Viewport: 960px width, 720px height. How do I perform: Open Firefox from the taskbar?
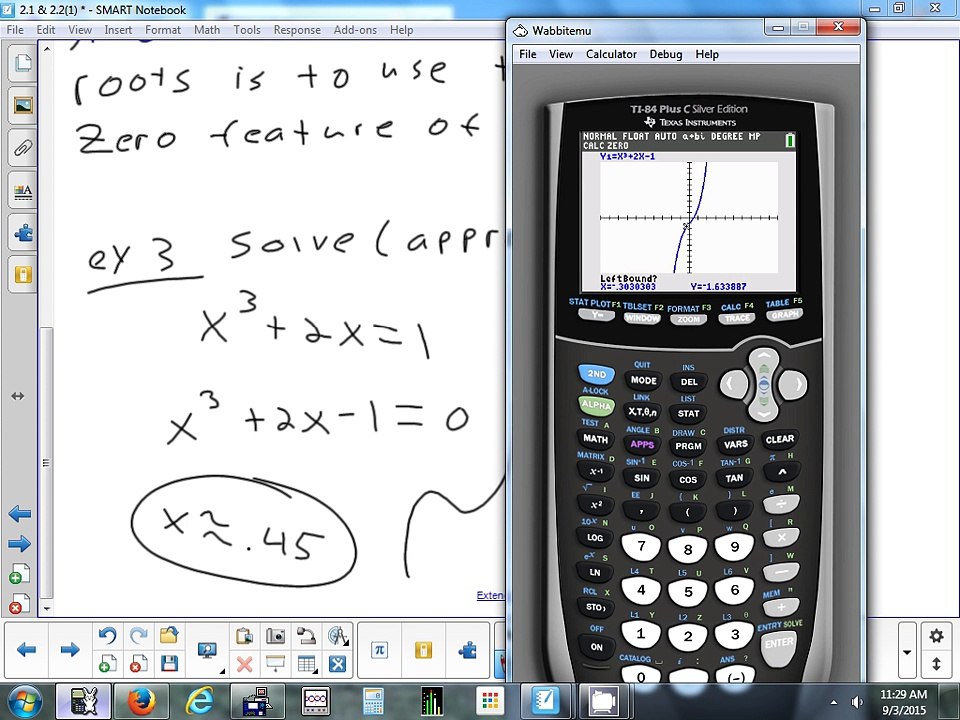click(x=141, y=702)
